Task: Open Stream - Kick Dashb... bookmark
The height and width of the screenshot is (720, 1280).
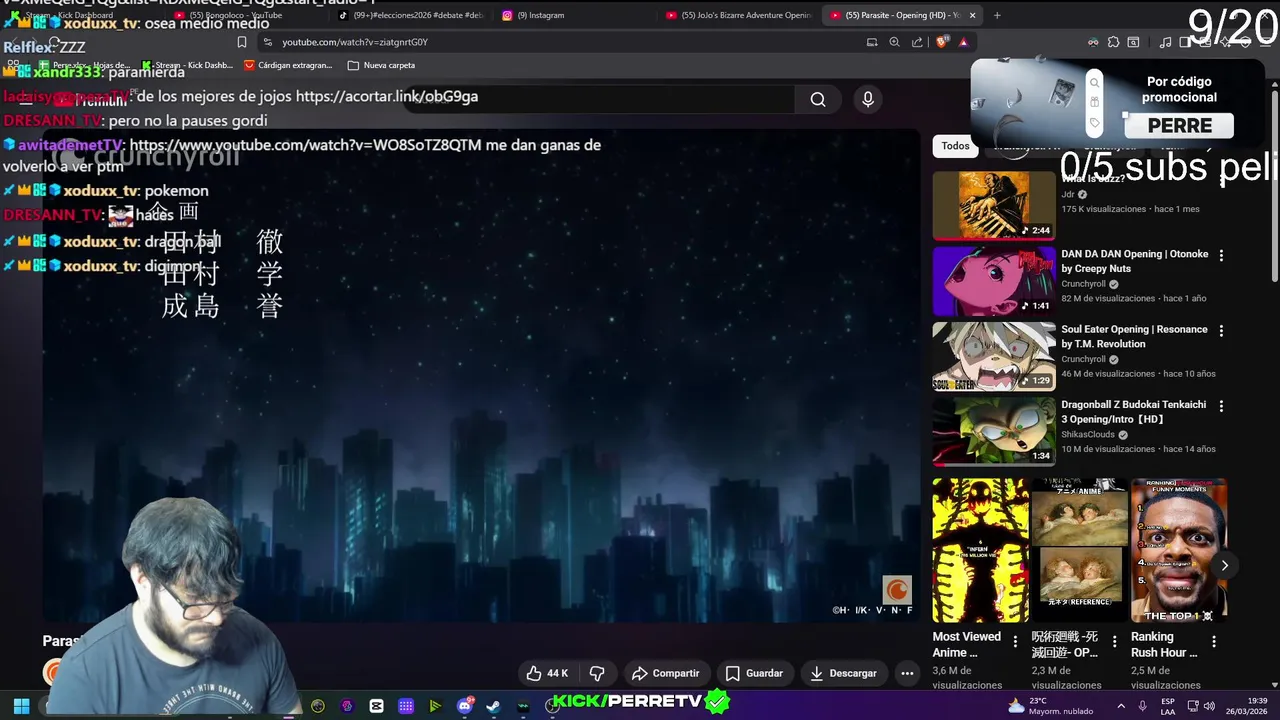Action: (x=189, y=65)
